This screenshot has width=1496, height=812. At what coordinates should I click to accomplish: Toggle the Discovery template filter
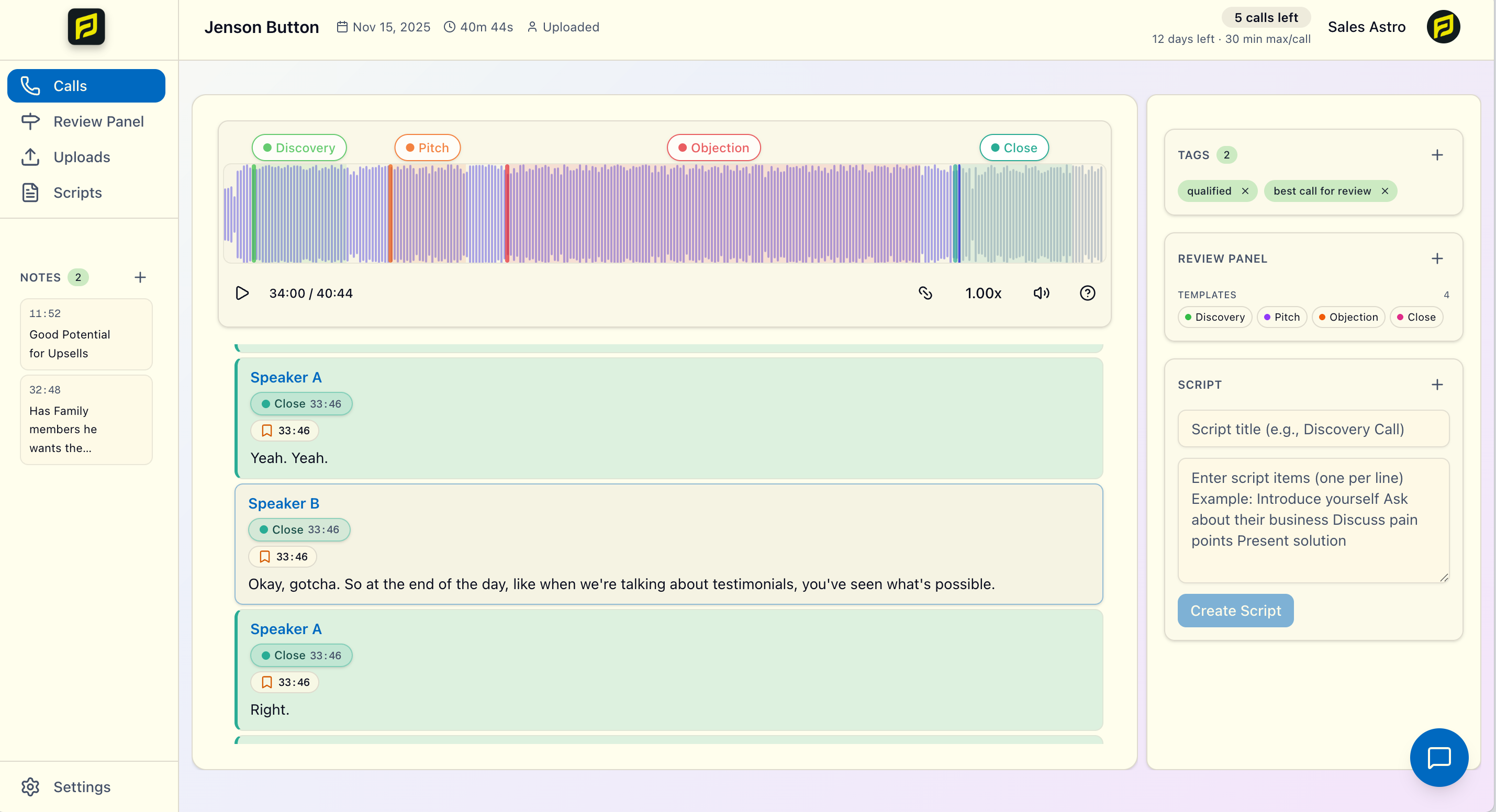click(1214, 317)
